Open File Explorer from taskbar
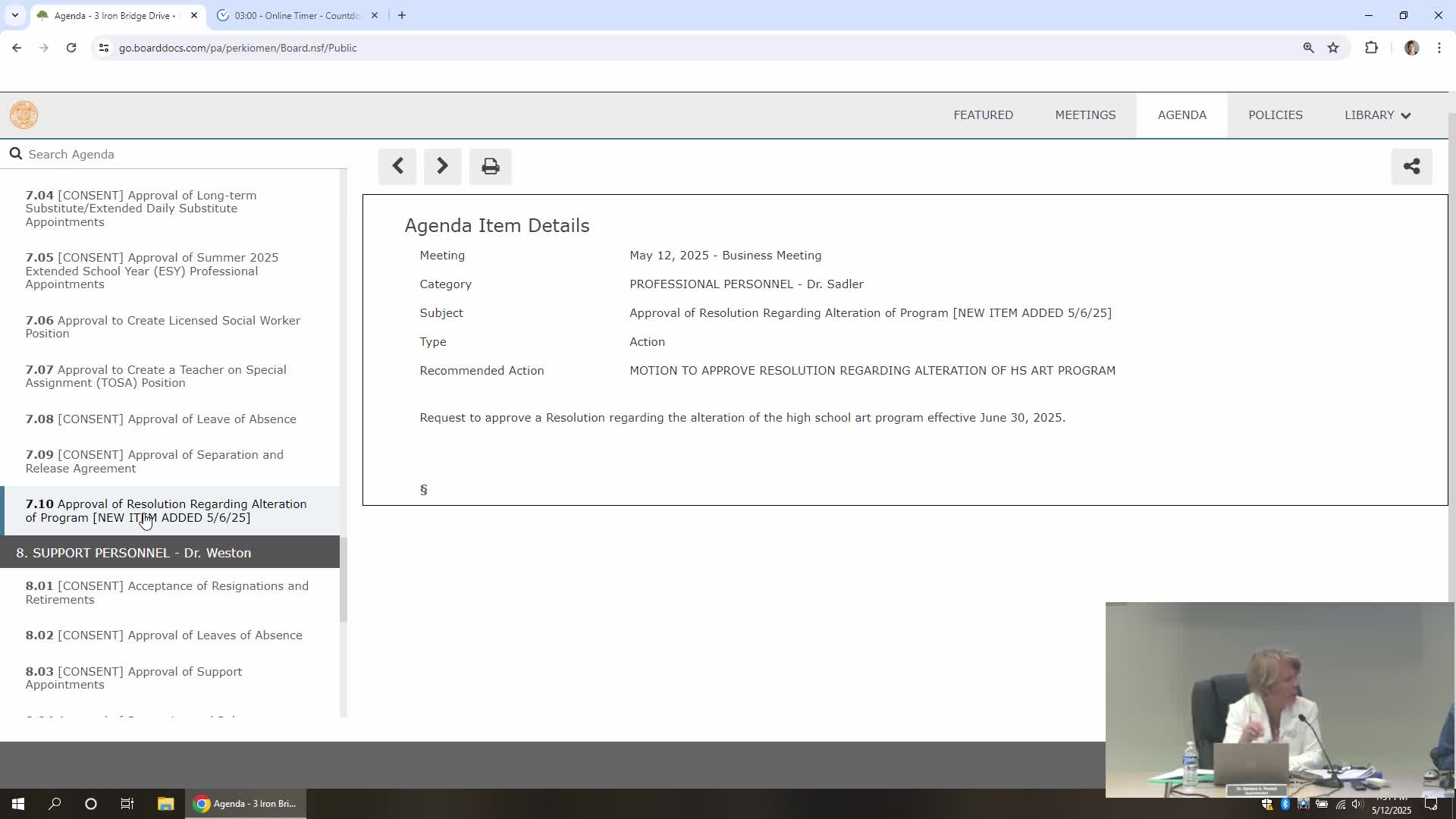1456x819 pixels. point(165,804)
